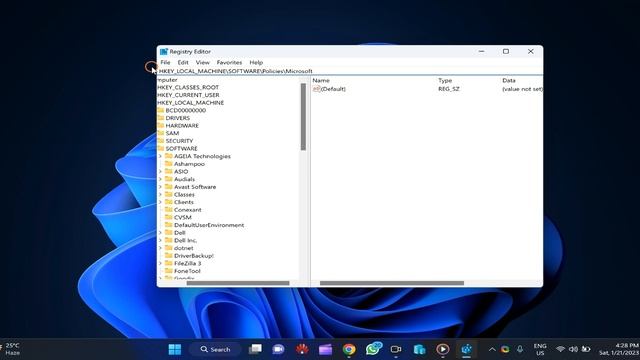Open the clock and date flyout
The image size is (640, 360).
[619, 349]
